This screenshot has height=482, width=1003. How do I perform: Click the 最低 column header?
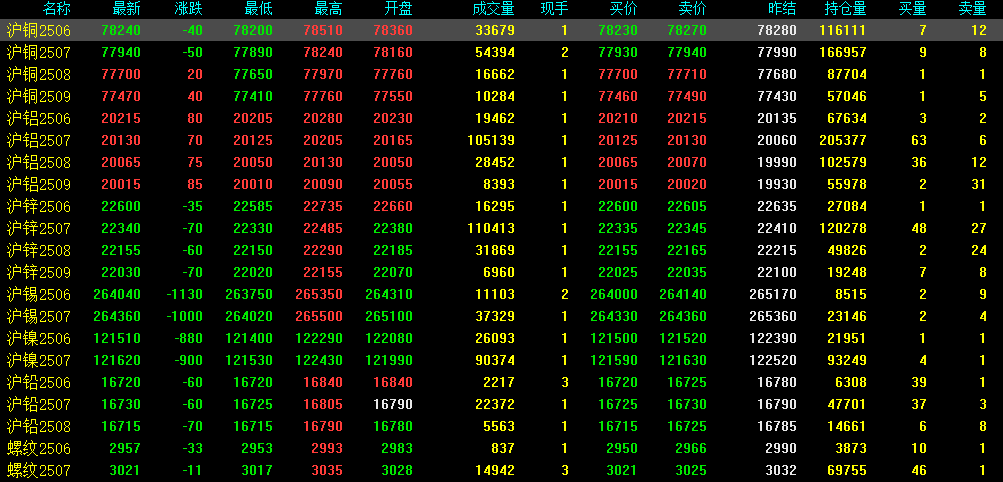[258, 8]
